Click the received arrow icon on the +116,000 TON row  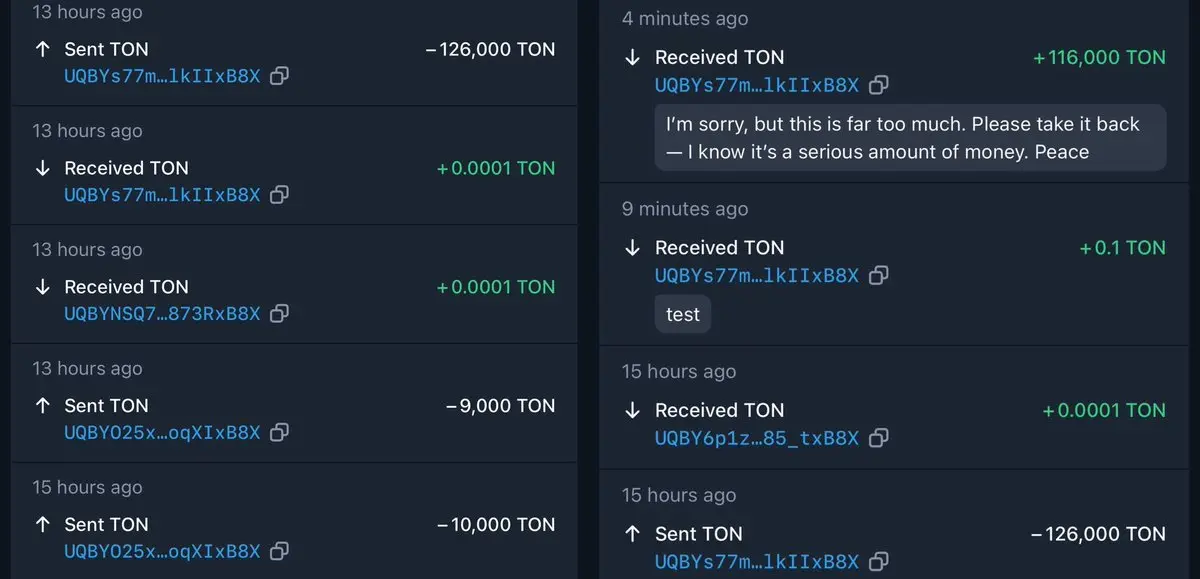pyautogui.click(x=632, y=58)
